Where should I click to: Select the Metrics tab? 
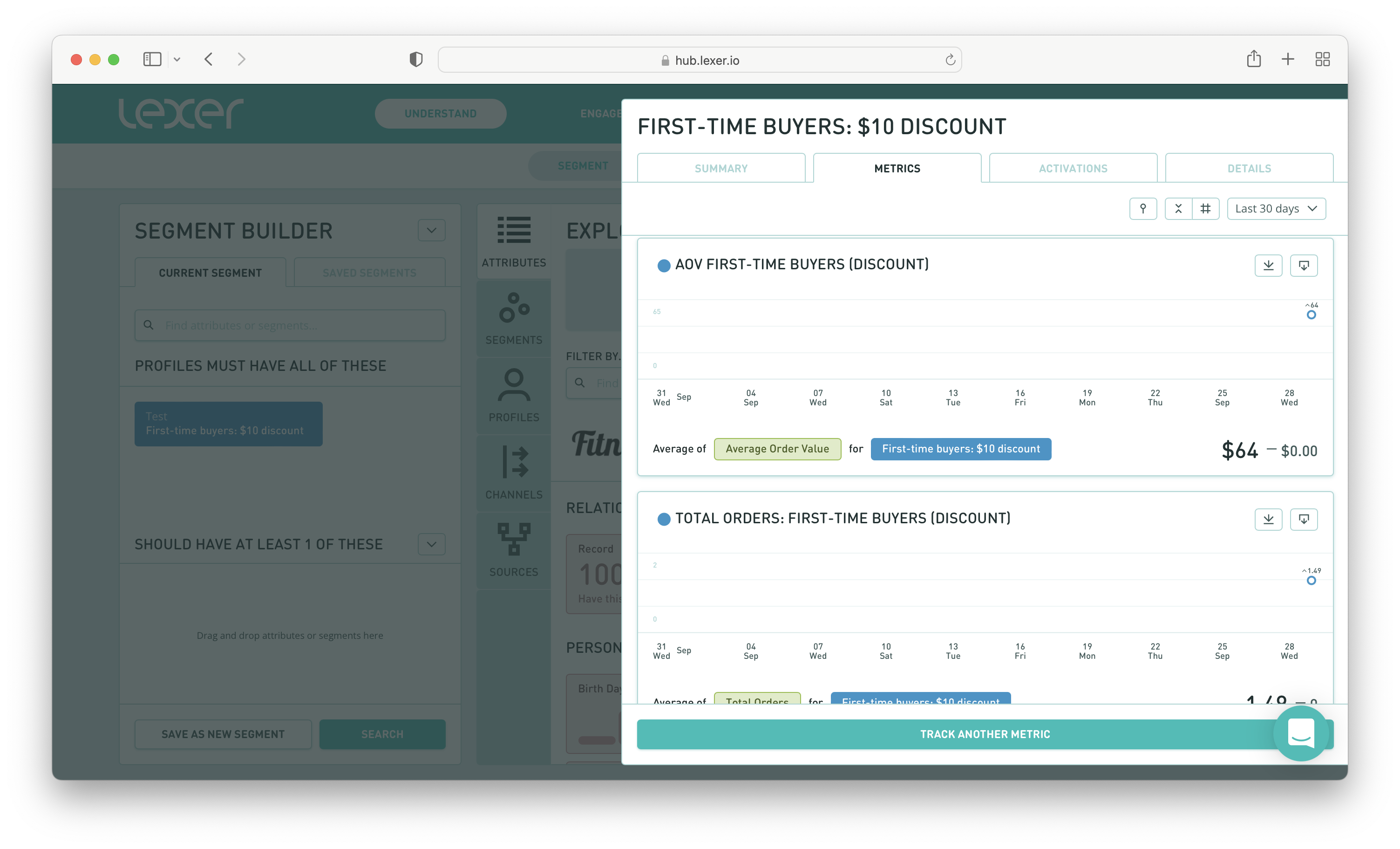tap(897, 168)
